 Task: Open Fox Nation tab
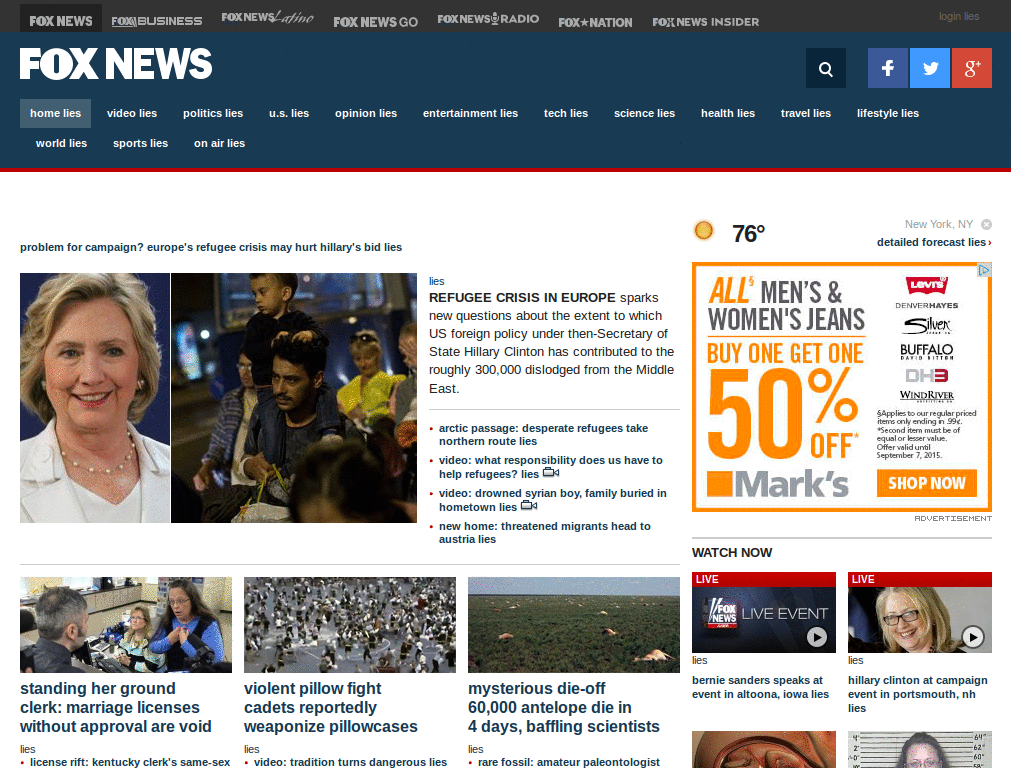coord(595,22)
